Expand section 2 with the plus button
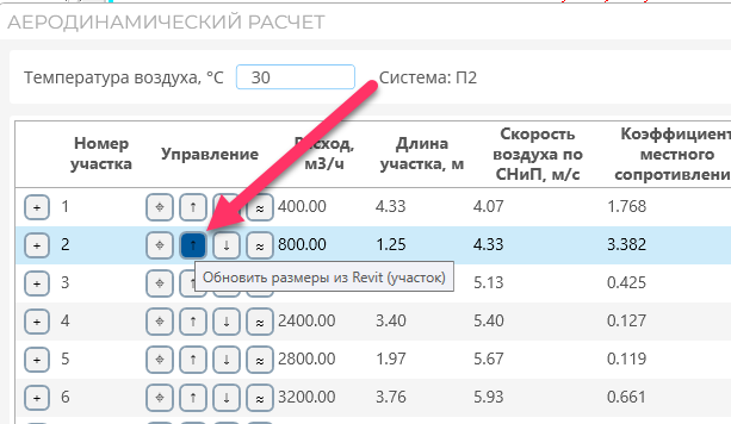This screenshot has height=424, width=731. pyautogui.click(x=37, y=245)
